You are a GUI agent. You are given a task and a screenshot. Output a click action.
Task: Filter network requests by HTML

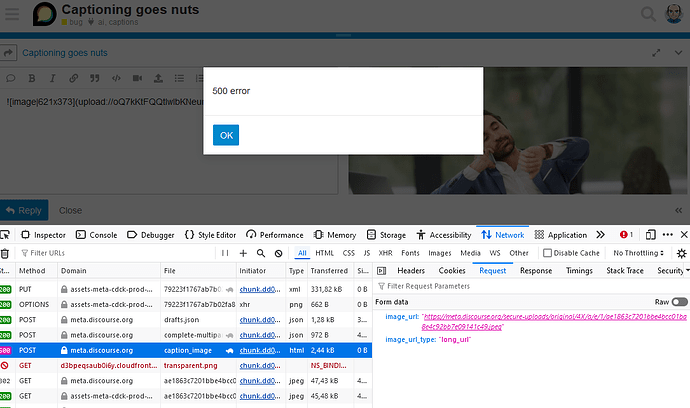324,253
